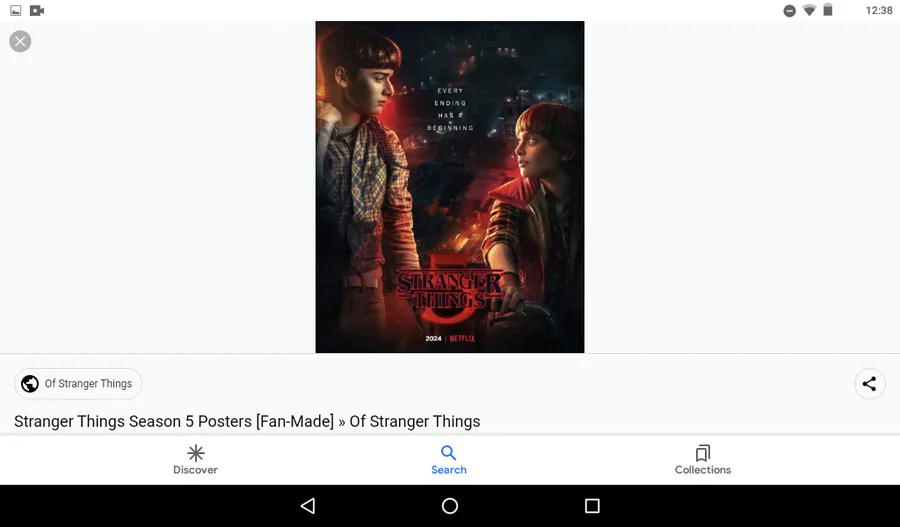Open recent apps with square button

pyautogui.click(x=592, y=506)
